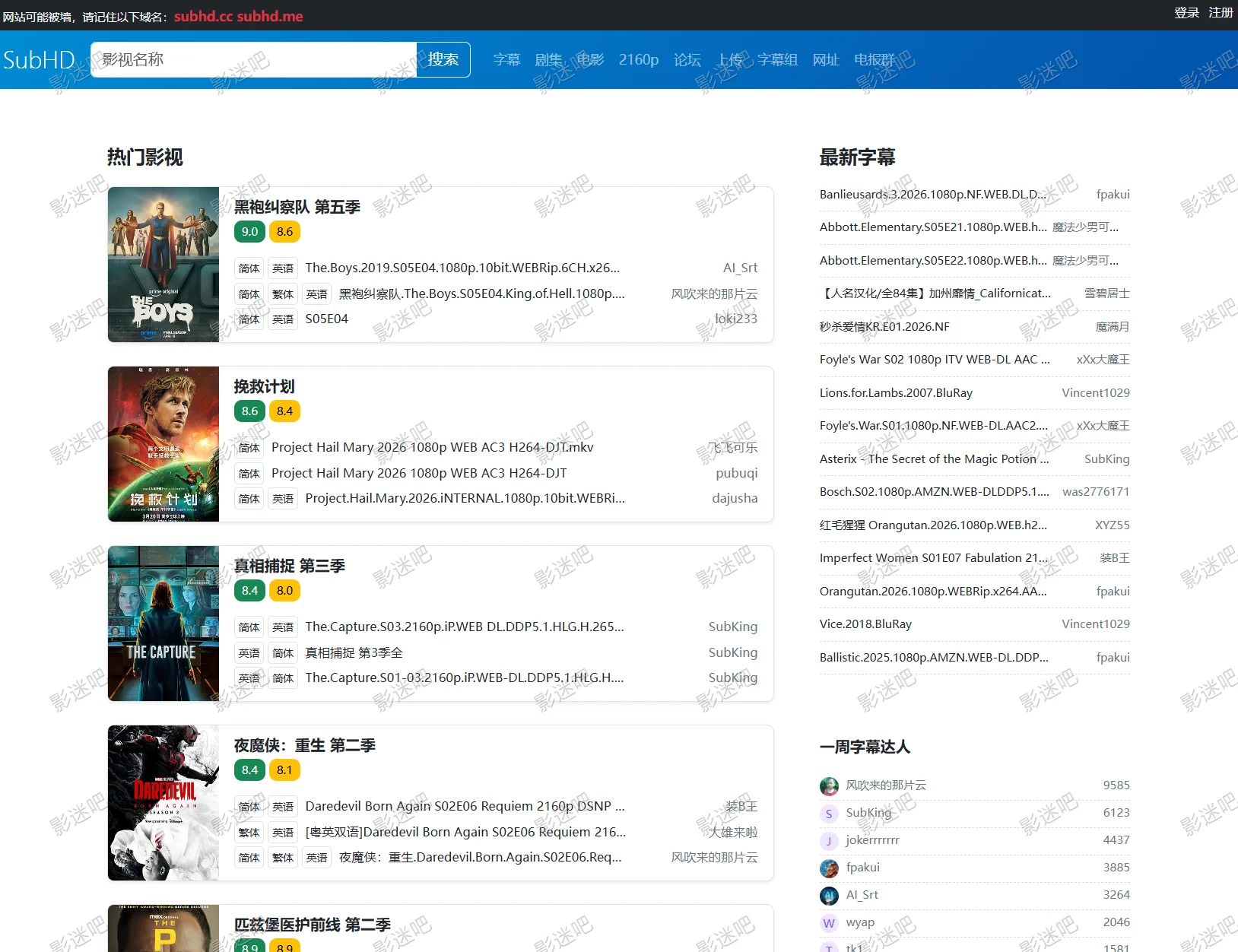
Task: Click the 注册 register link
Action: pos(1221,13)
